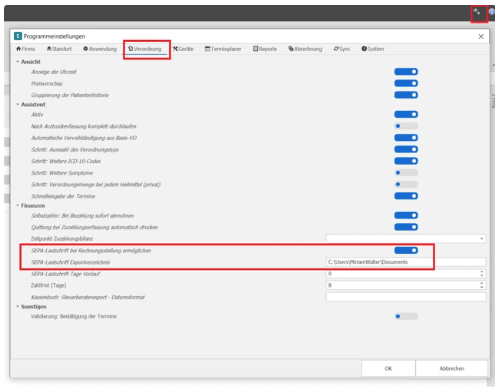Turn off the Assistent Aktiv switch
This screenshot has height=390, width=499.
406,114
